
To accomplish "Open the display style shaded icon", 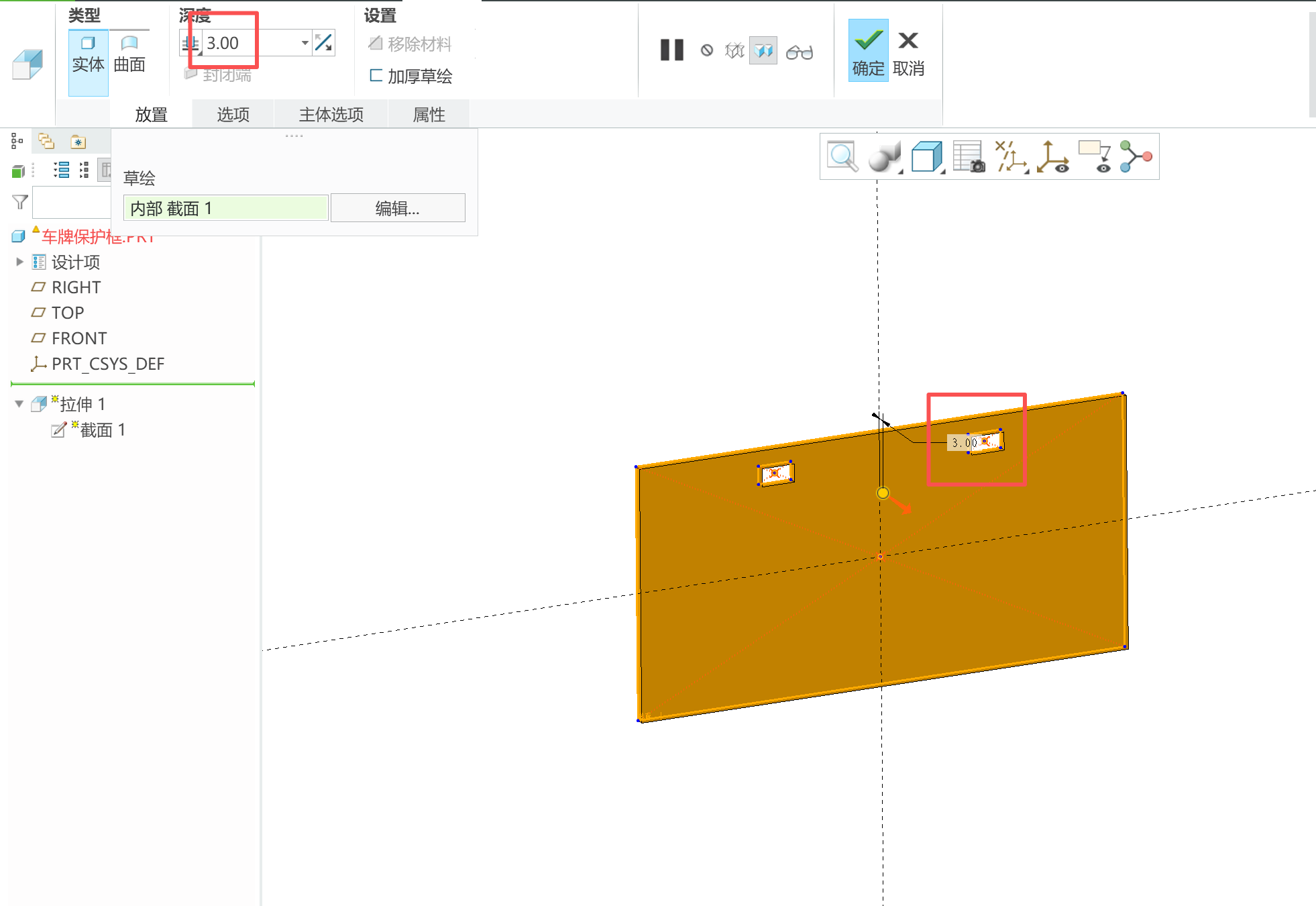I will pos(883,157).
